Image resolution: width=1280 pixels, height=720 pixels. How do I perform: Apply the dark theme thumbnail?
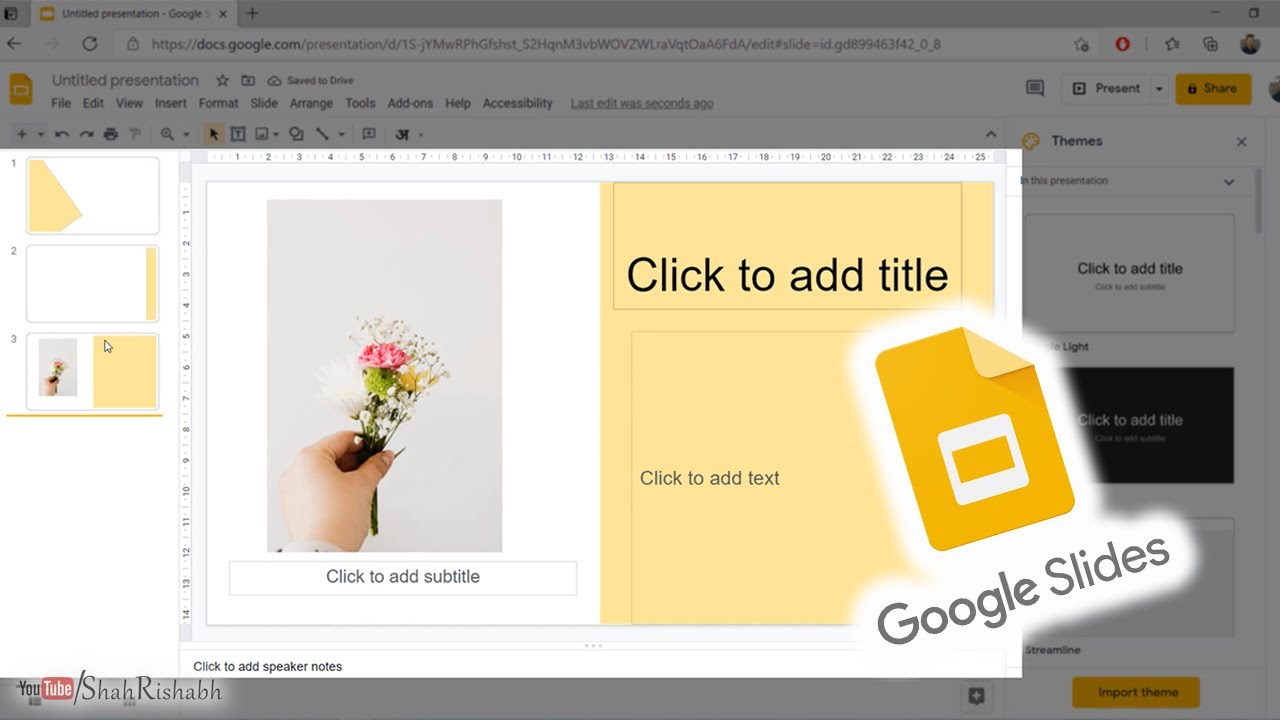click(x=1129, y=425)
